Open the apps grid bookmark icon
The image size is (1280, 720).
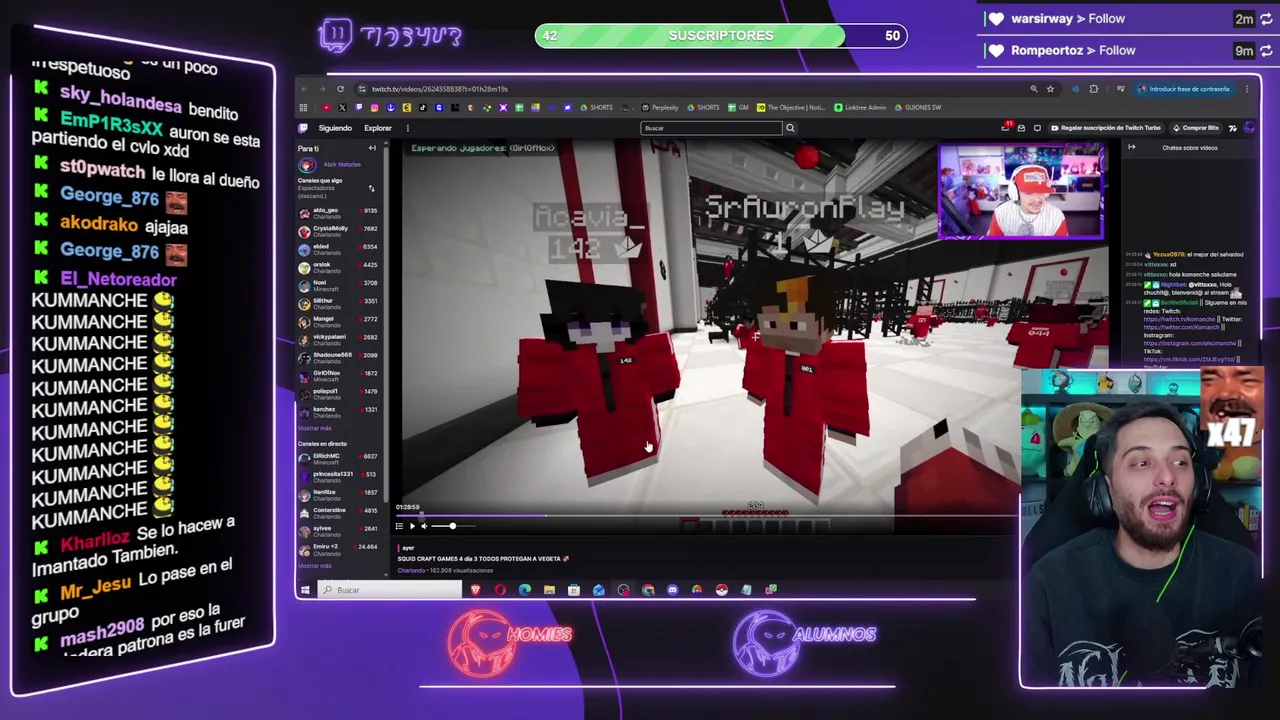coord(303,107)
